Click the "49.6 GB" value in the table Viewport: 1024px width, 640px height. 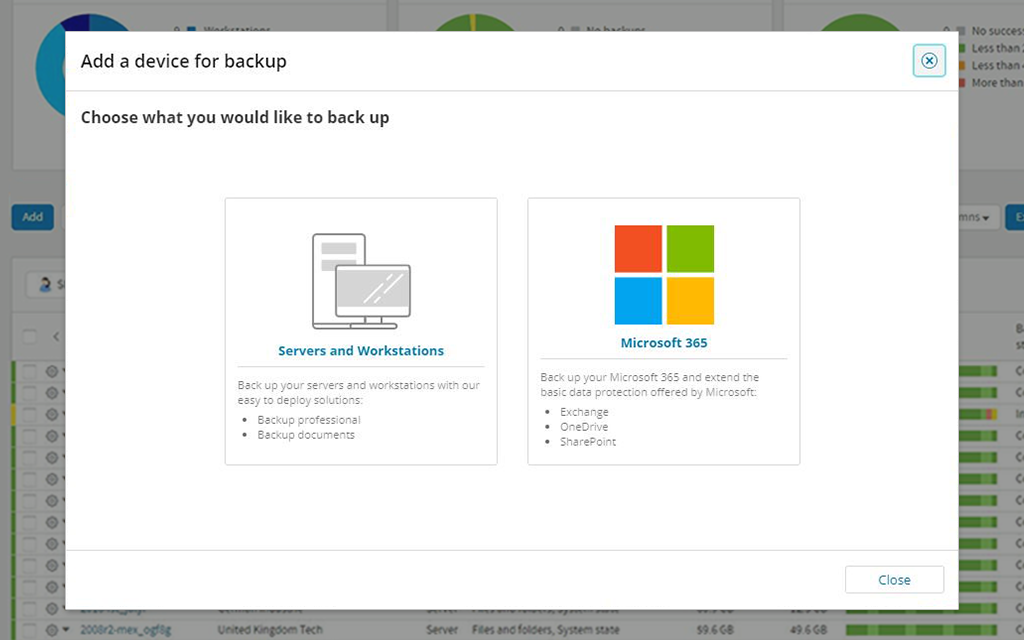click(808, 630)
